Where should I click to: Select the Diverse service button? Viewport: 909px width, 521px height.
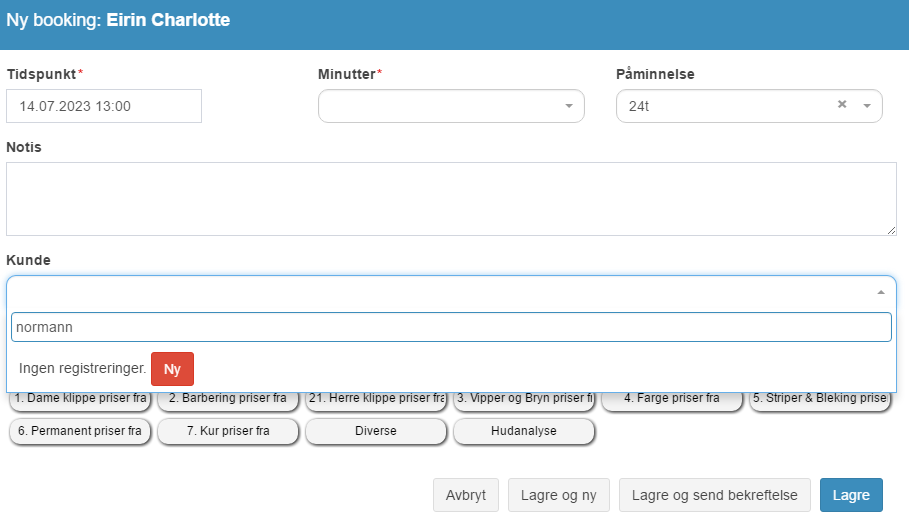[376, 431]
